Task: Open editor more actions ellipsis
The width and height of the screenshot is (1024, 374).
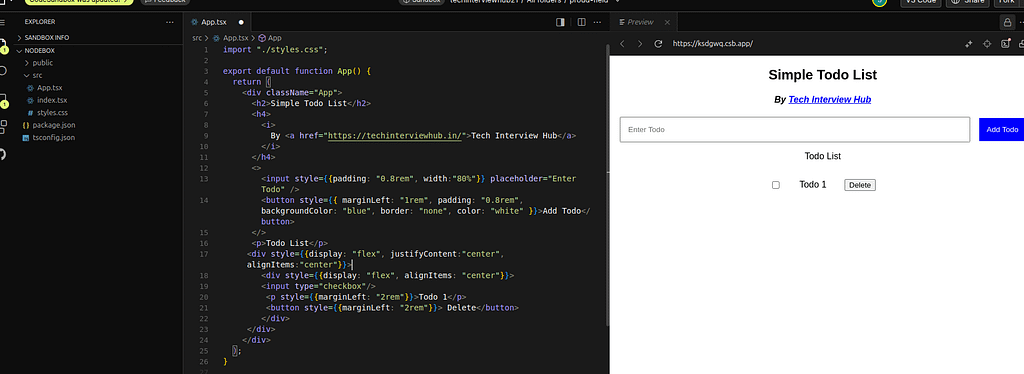Action: (597, 22)
